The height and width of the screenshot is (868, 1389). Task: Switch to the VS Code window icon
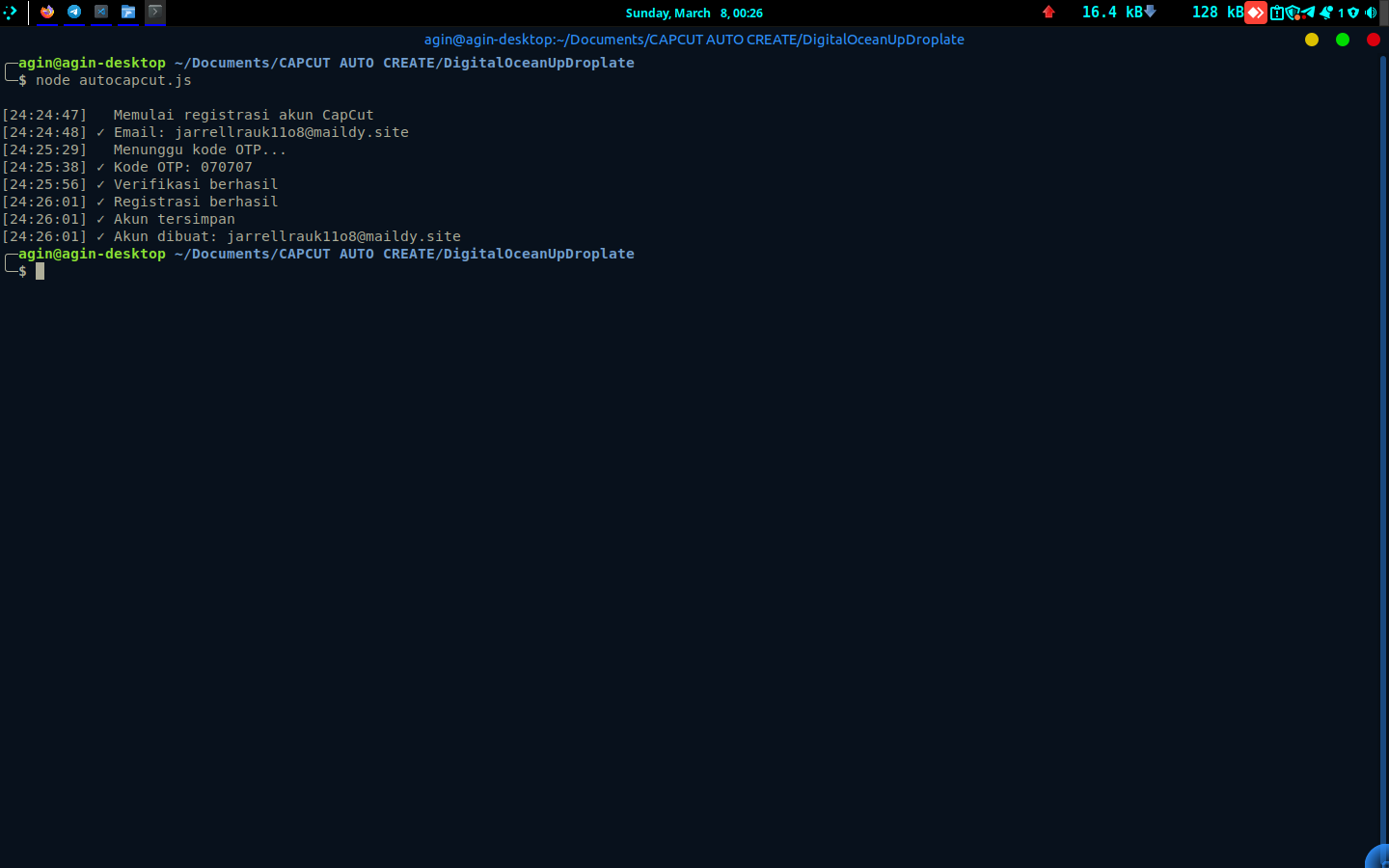coord(101,13)
